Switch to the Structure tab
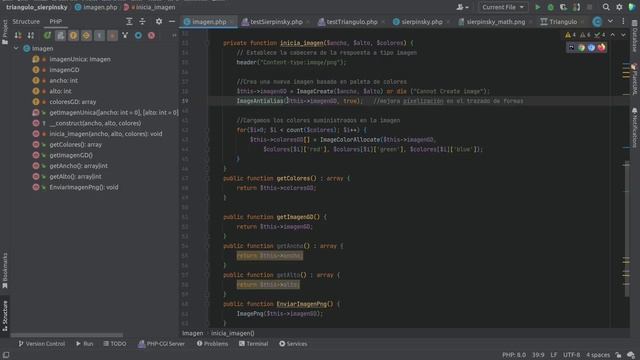The height and width of the screenshot is (360, 640). point(26,21)
